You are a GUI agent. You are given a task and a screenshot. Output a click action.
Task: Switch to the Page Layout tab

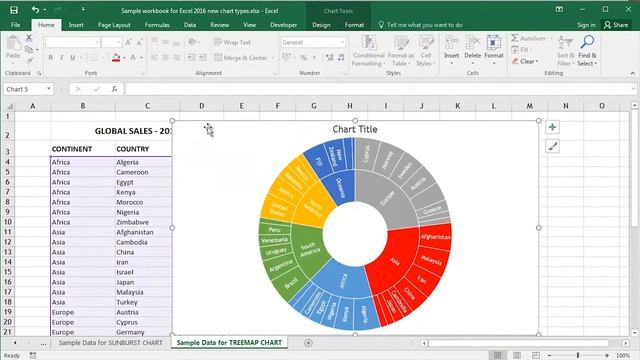[x=114, y=25]
